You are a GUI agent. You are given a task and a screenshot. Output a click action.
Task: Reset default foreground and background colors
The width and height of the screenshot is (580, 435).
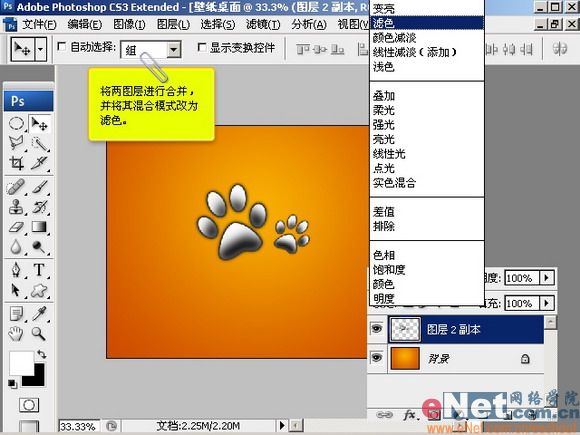pos(12,384)
